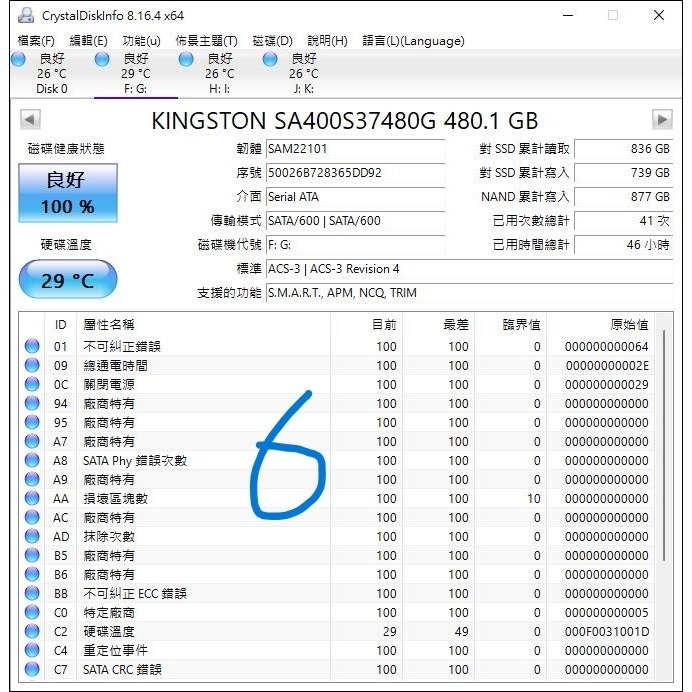Click the 重定位事件 attribute name

115,650
